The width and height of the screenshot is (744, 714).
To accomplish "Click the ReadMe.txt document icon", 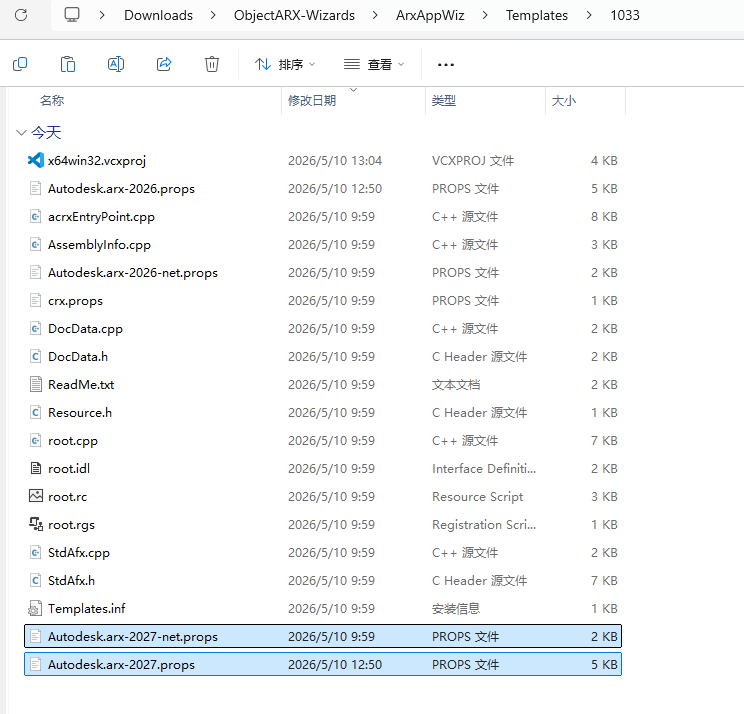I will click(36, 384).
